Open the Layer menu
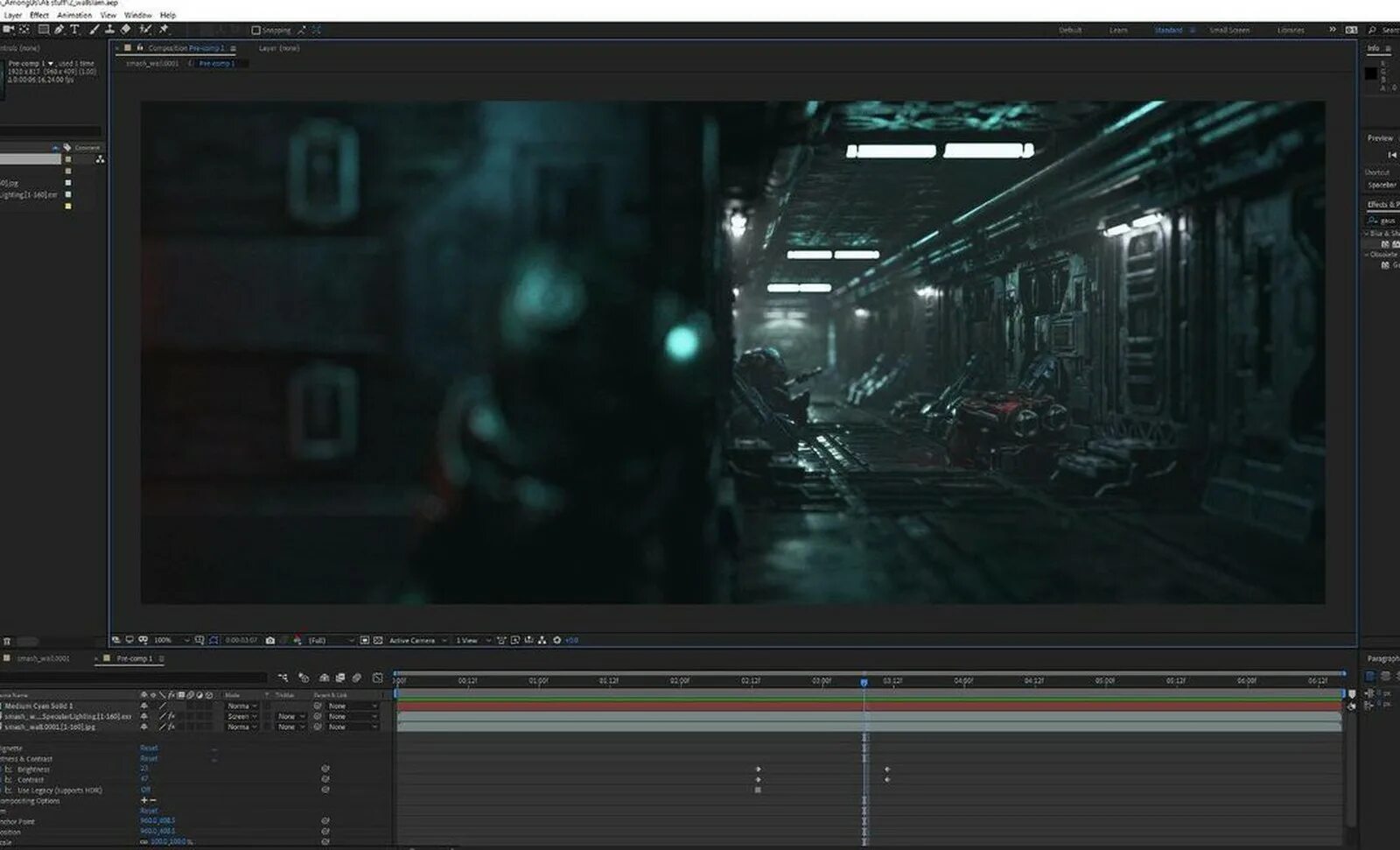Screen dimensions: 1400x850 click(x=12, y=15)
